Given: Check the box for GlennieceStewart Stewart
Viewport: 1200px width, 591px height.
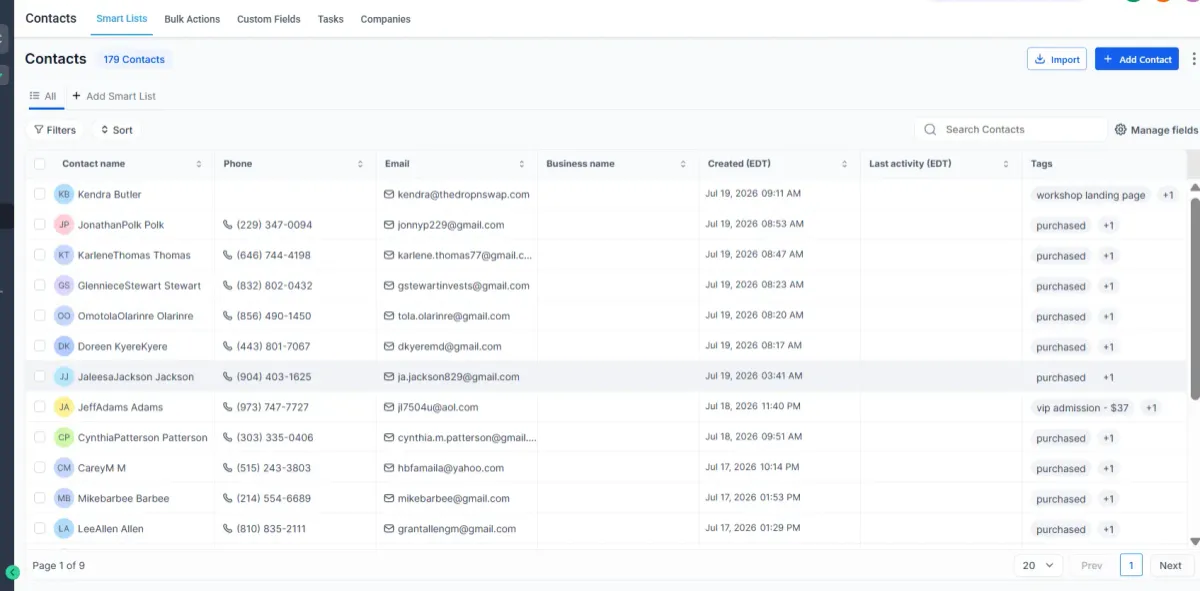Looking at the screenshot, I should click(x=40, y=285).
